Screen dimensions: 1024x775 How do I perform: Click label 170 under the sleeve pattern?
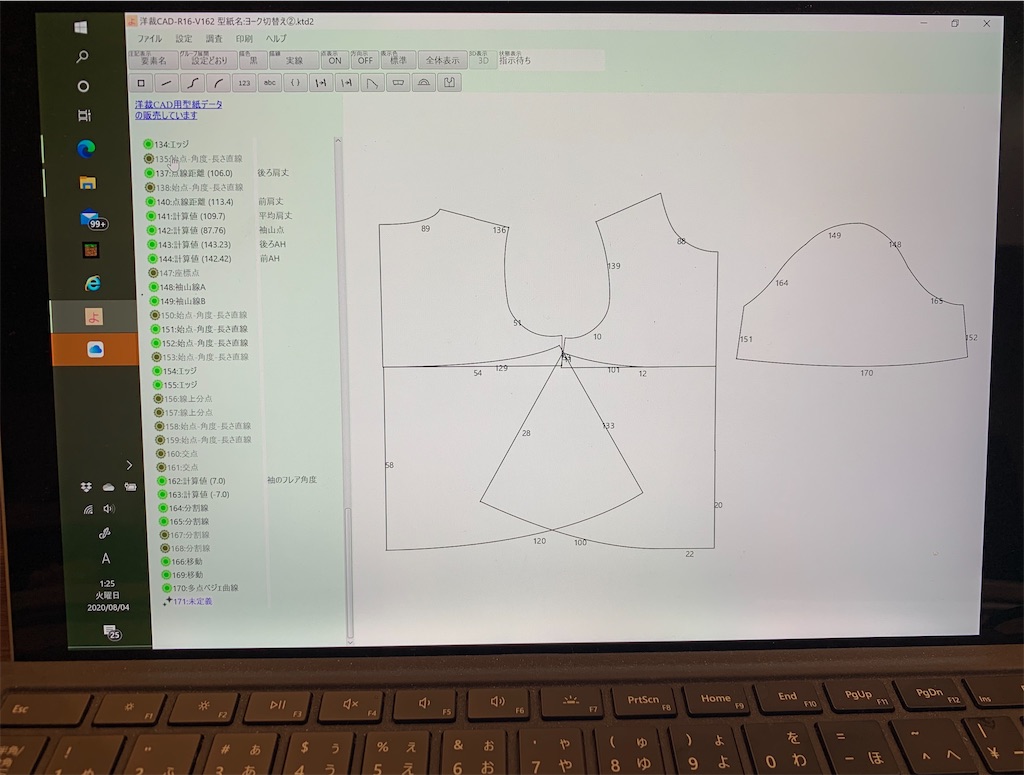[867, 373]
